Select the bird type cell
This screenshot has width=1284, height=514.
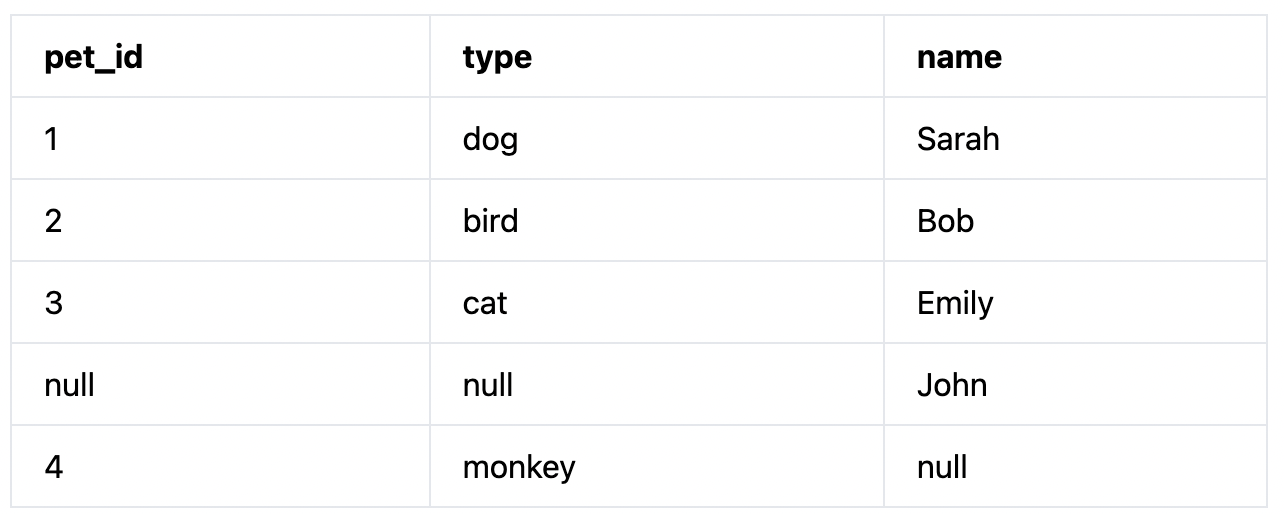tap(657, 220)
